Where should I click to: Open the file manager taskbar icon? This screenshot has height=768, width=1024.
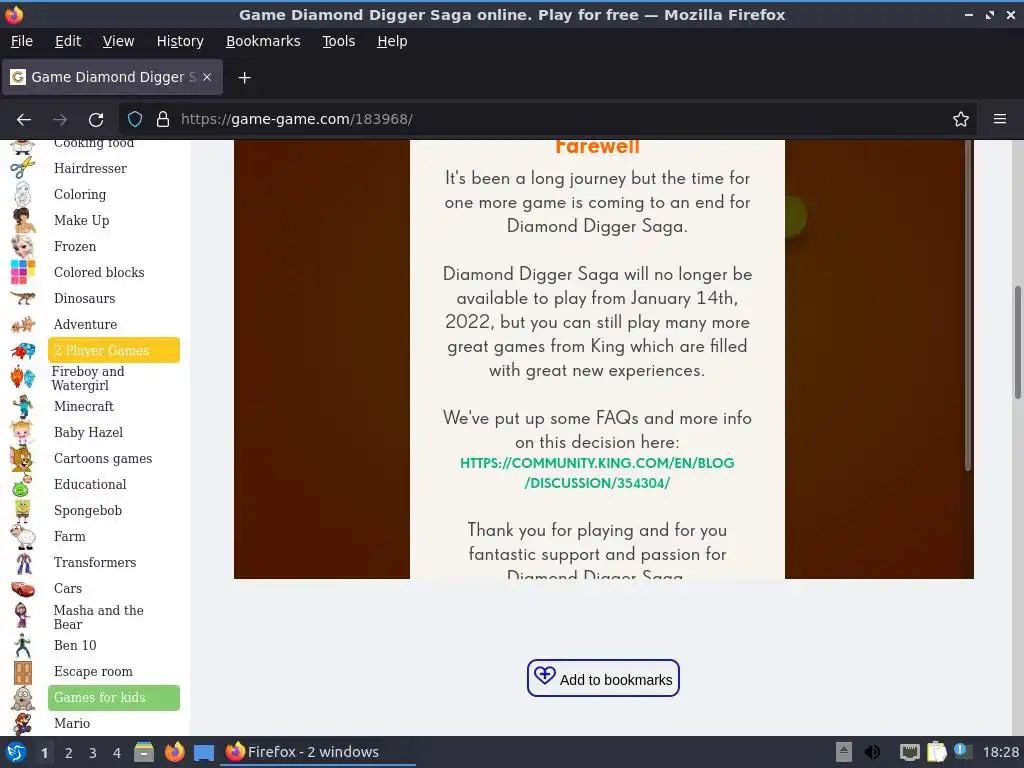click(144, 752)
